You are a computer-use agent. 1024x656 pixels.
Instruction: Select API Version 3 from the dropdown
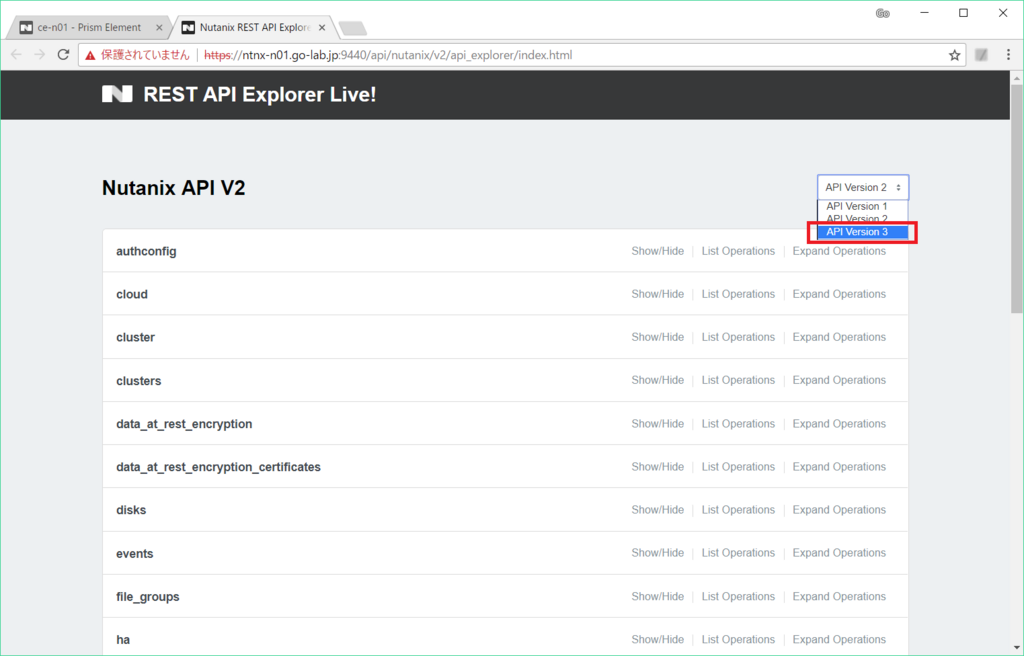(x=861, y=231)
